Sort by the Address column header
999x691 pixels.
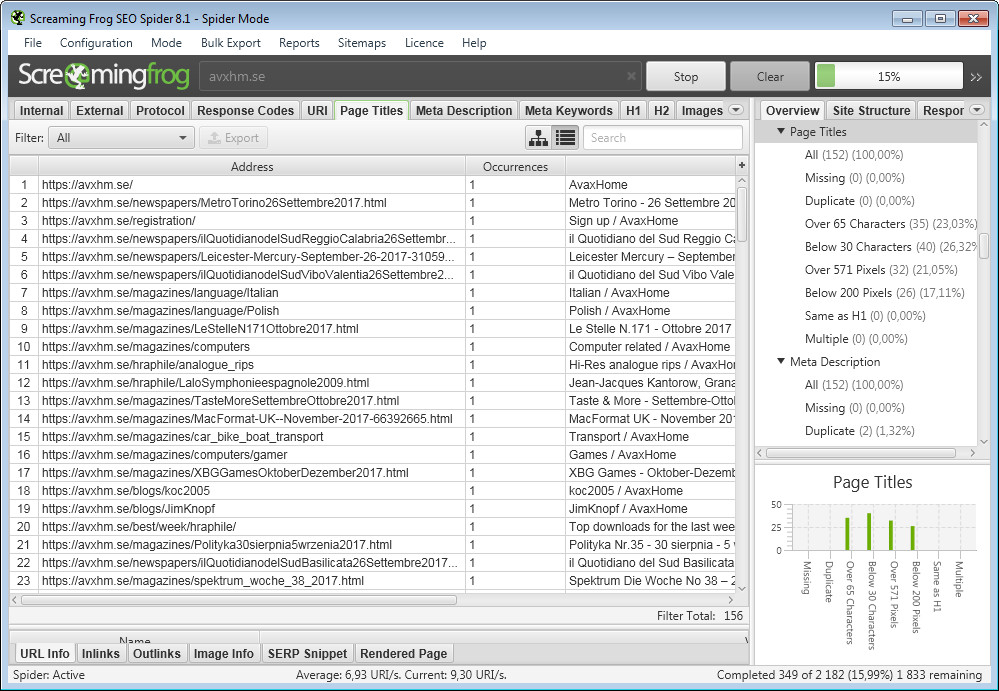(252, 166)
